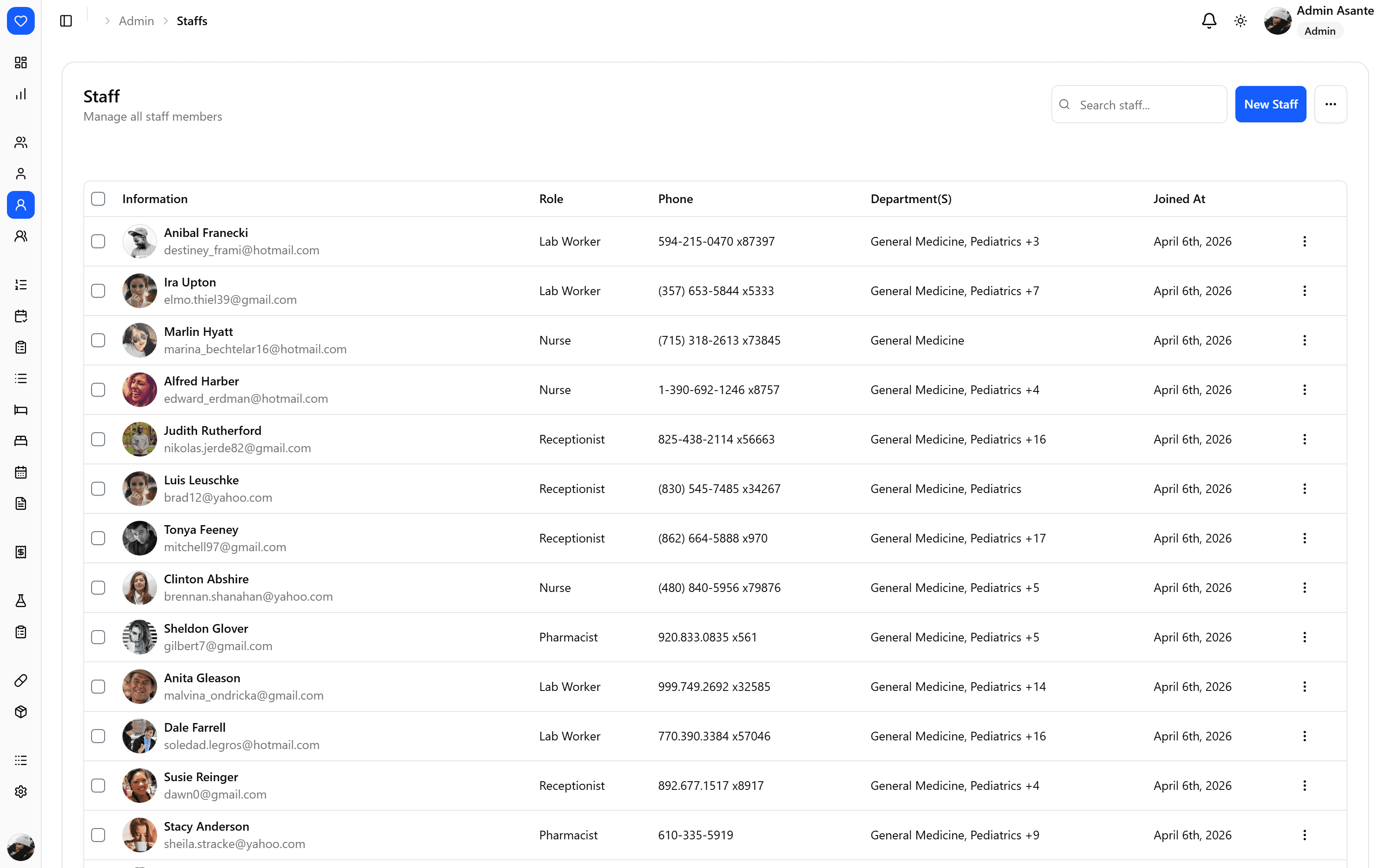The width and height of the screenshot is (1389, 868).
Task: Open row actions menu for Ira Upton
Action: coord(1304,291)
